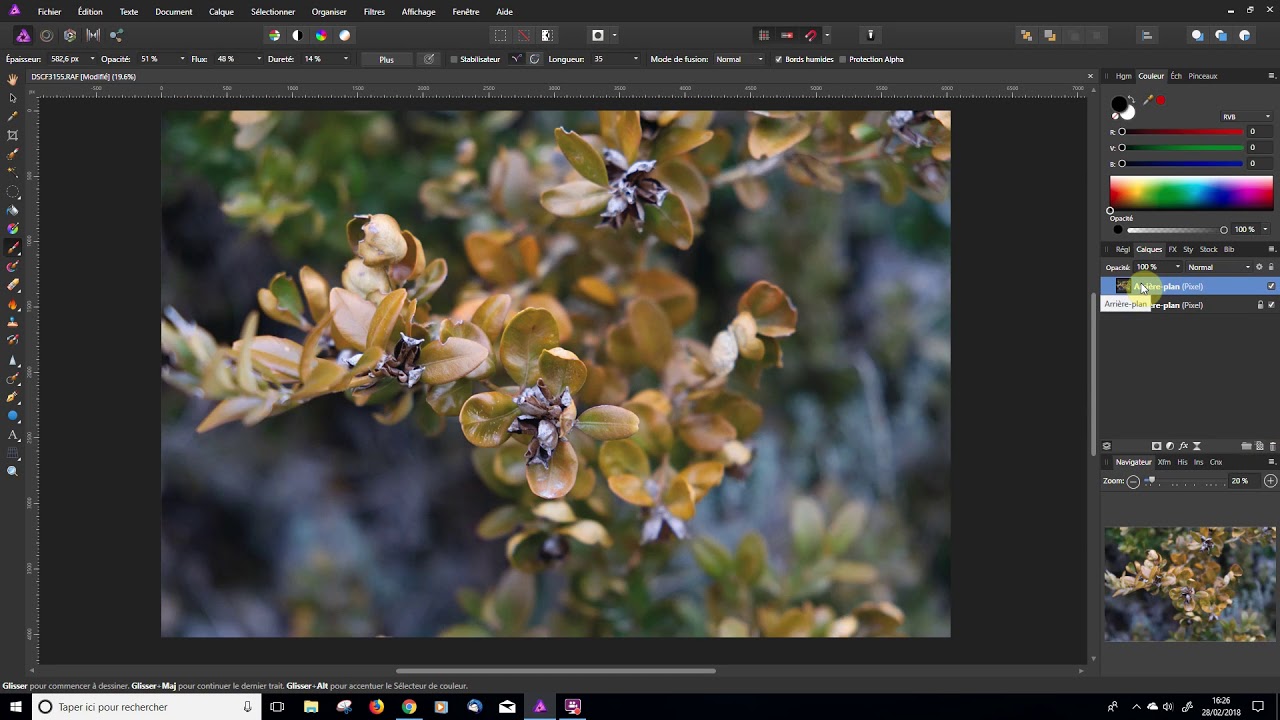Screen dimensions: 1280x720
Task: Hide the locked bottom Arrière-plan layer
Action: pos(1271,305)
